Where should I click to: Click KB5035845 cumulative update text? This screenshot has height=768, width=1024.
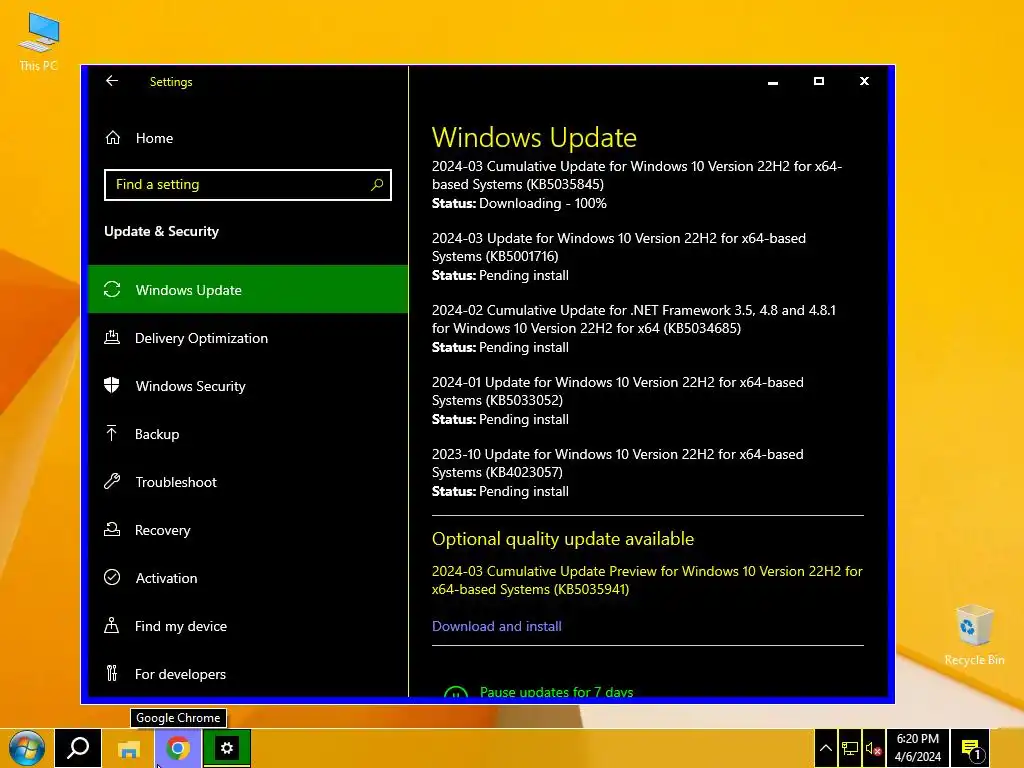[x=637, y=175]
